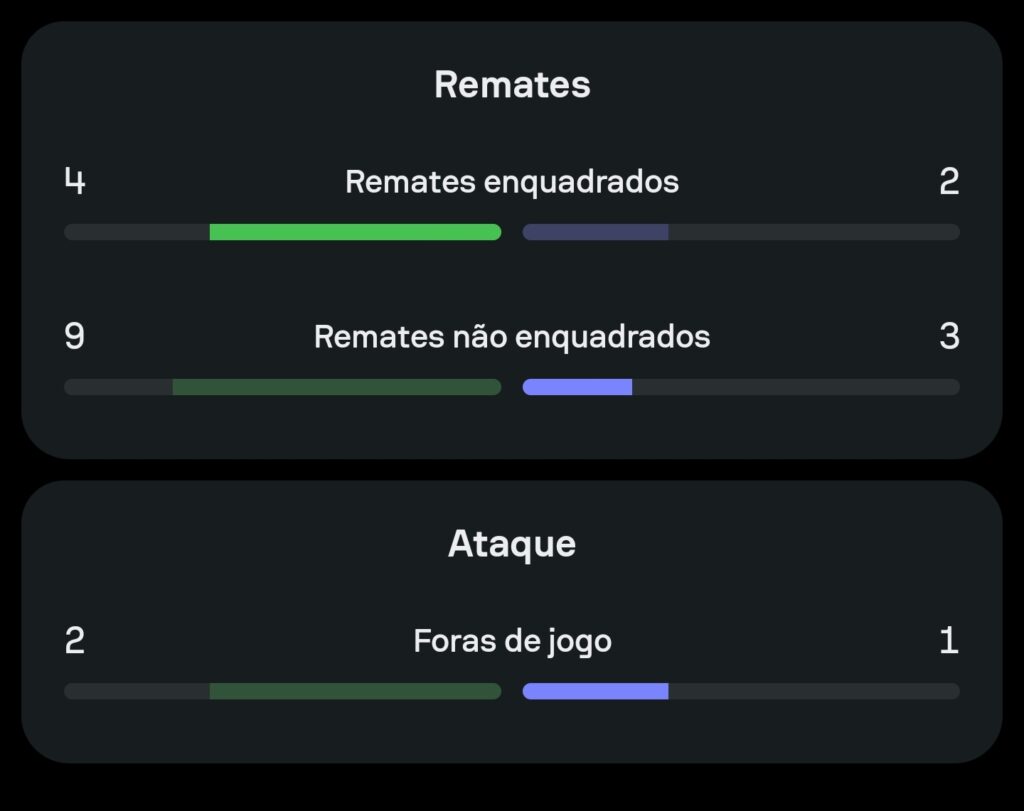
Task: Click the dark green Remates não enquadrados bar
Action: (x=337, y=387)
